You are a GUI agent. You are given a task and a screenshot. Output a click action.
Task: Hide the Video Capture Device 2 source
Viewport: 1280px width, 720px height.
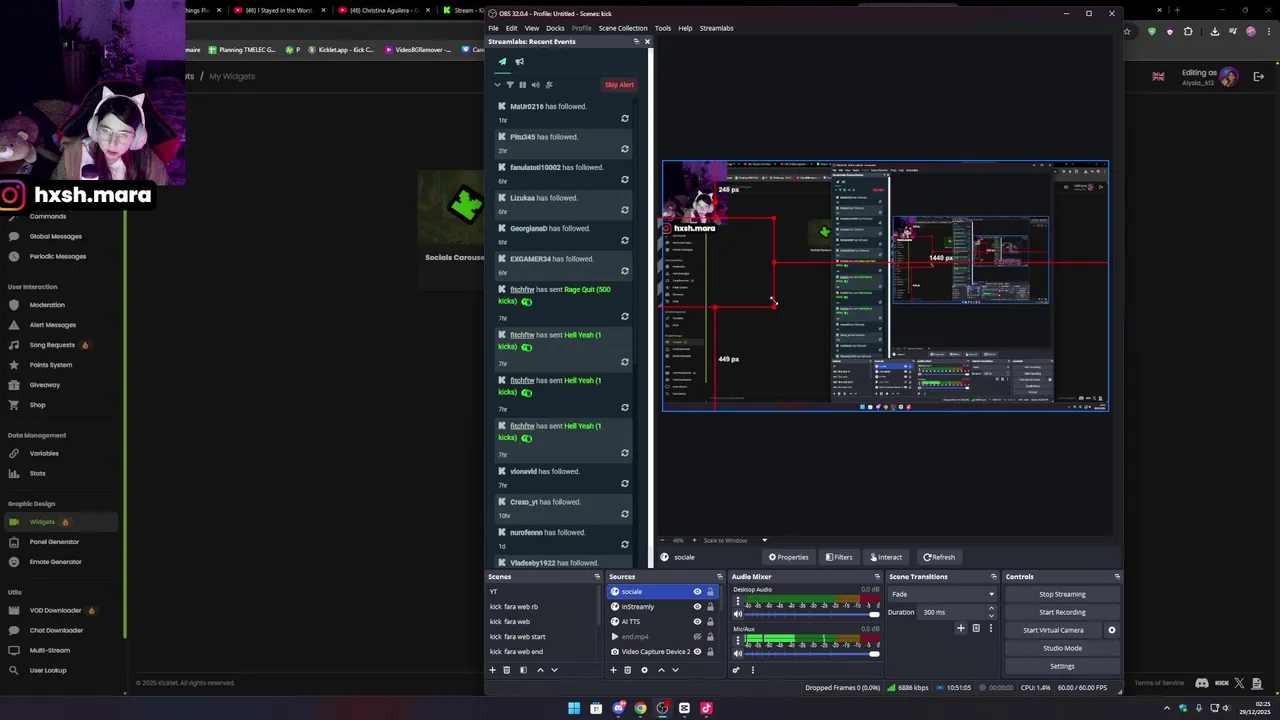tap(697, 652)
